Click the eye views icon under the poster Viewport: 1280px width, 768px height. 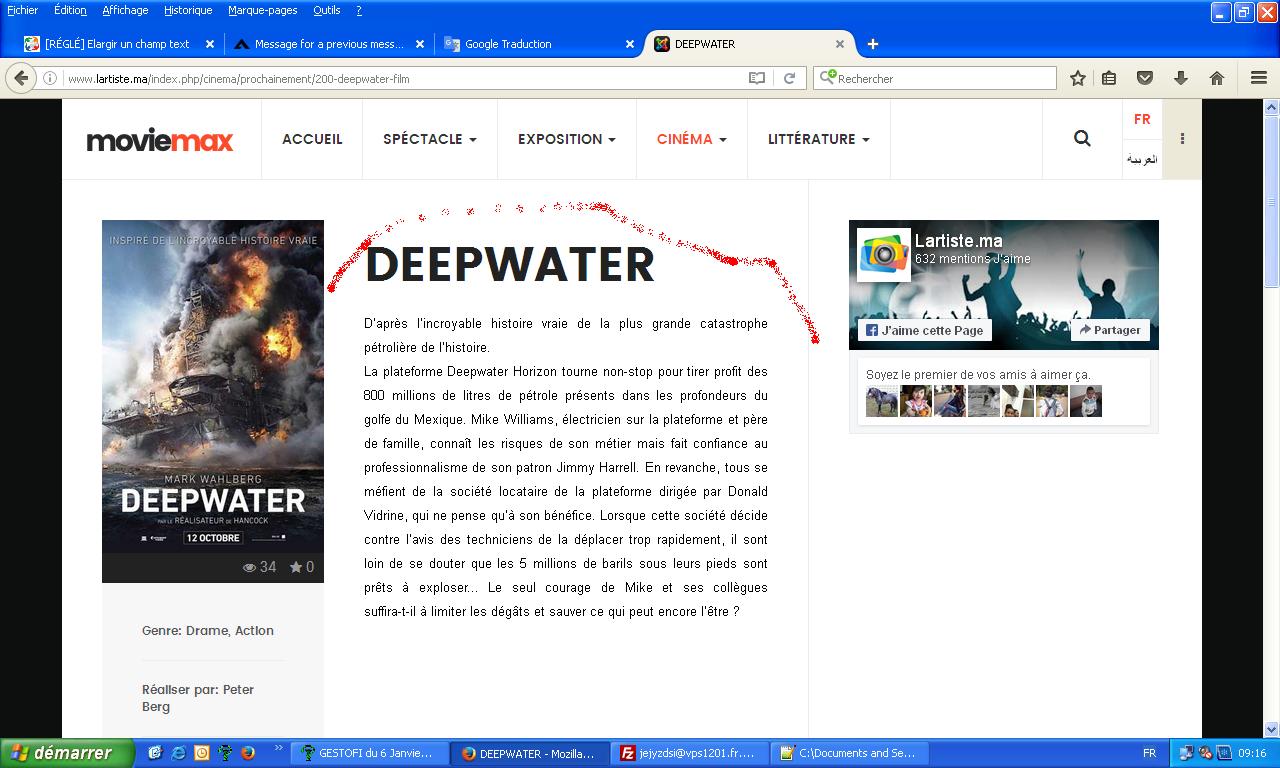tap(250, 567)
